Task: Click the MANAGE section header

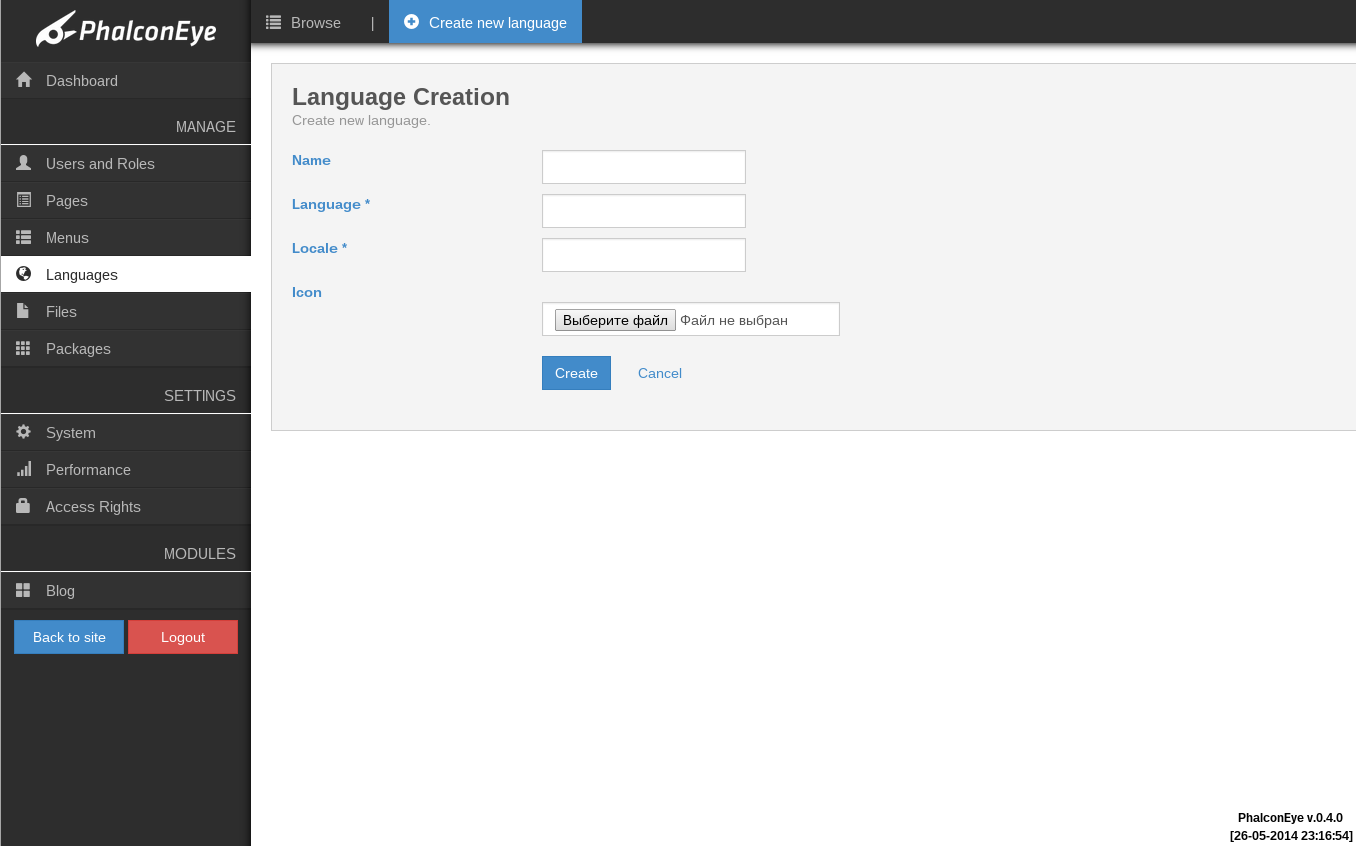Action: tap(206, 127)
